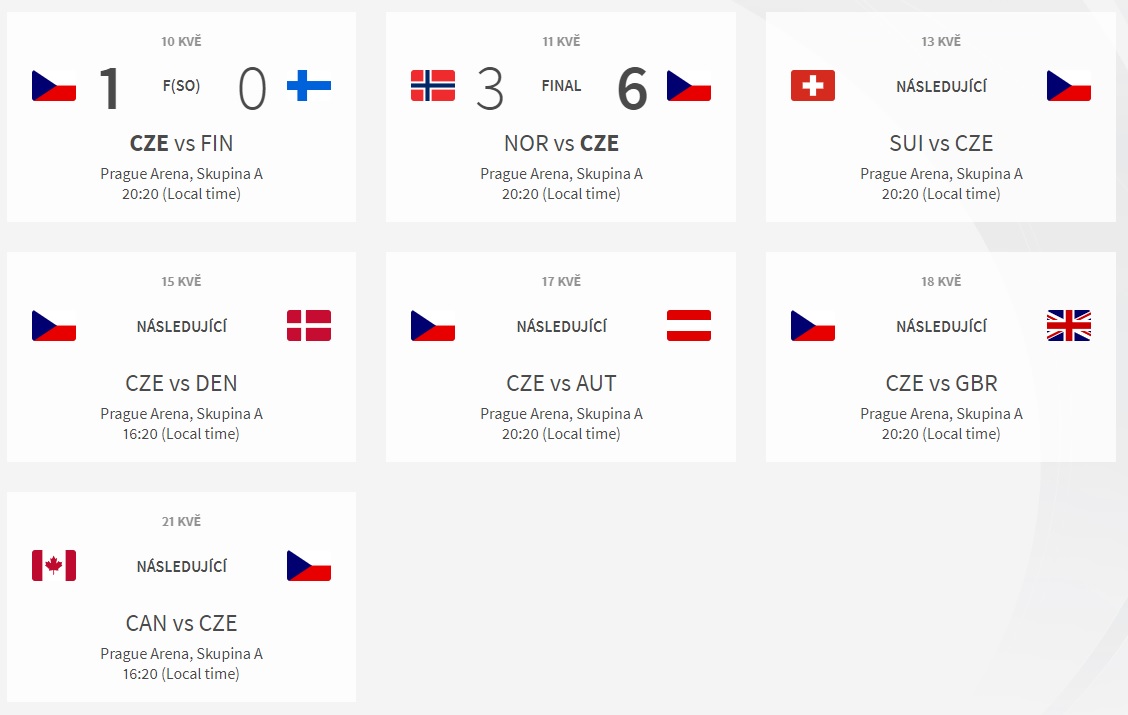Click the Denmark flag in CZE vs DEN card
This screenshot has width=1128, height=715.
(309, 326)
